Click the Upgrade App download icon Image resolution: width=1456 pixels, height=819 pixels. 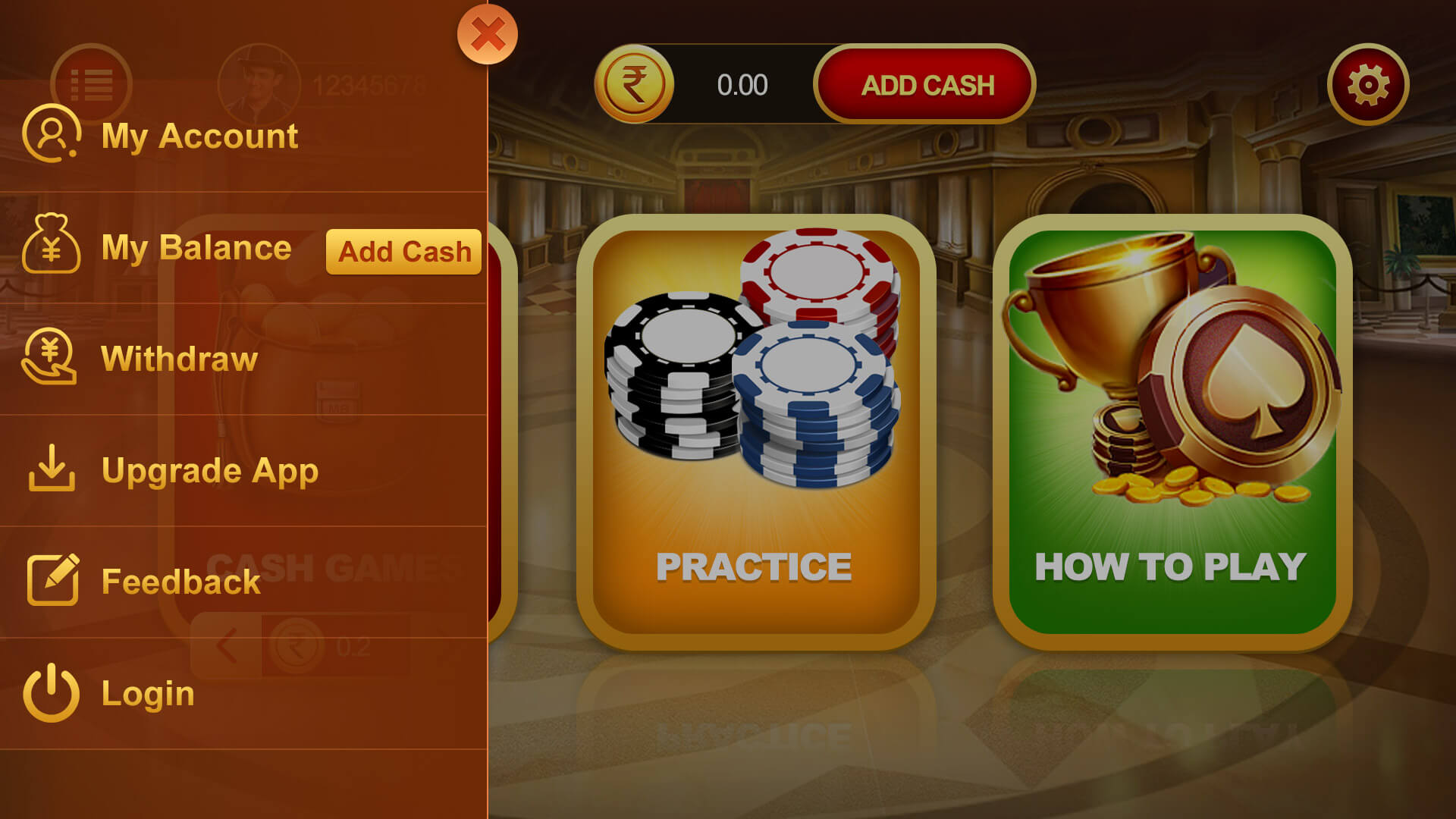point(52,468)
